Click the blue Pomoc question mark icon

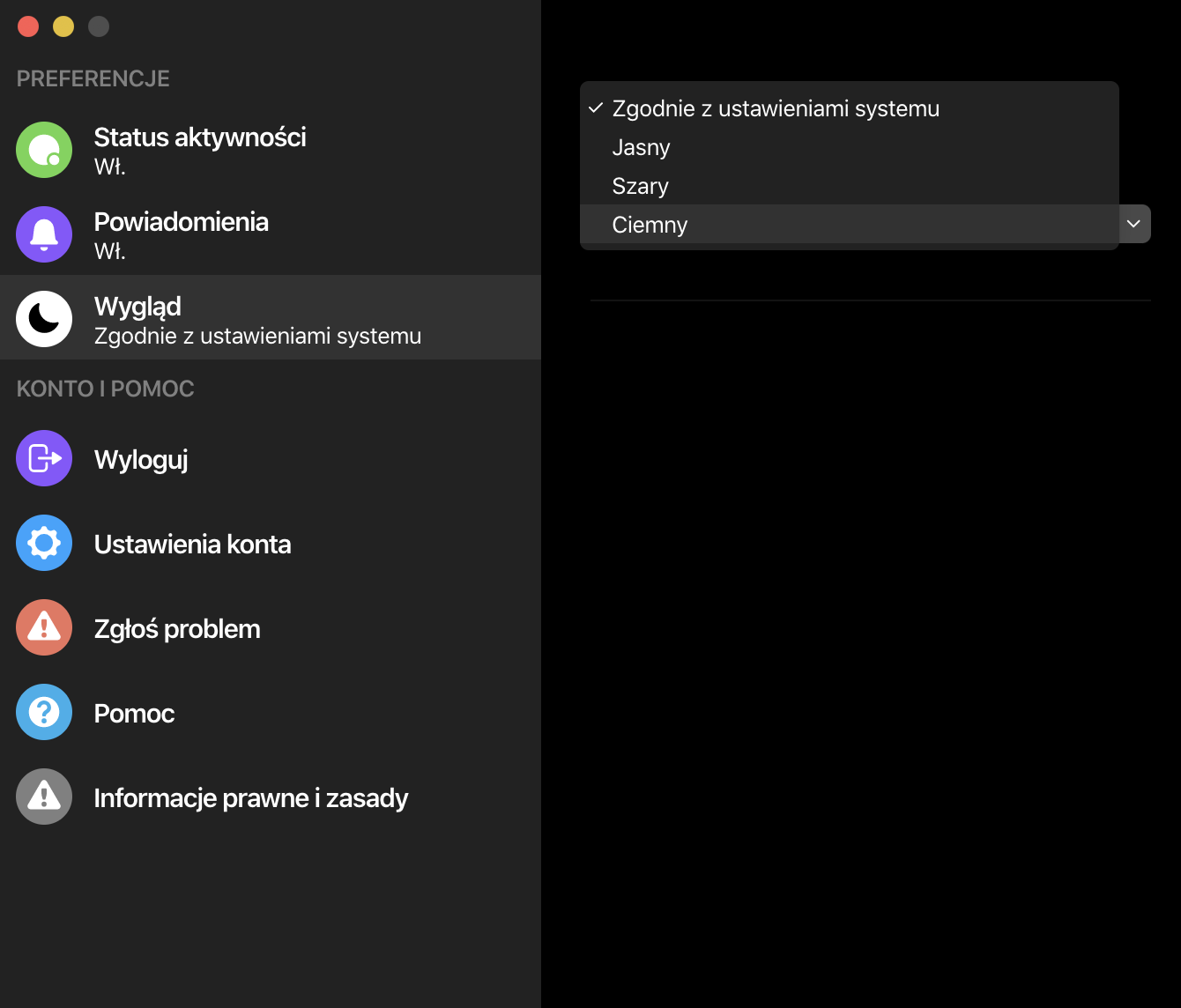(x=44, y=712)
